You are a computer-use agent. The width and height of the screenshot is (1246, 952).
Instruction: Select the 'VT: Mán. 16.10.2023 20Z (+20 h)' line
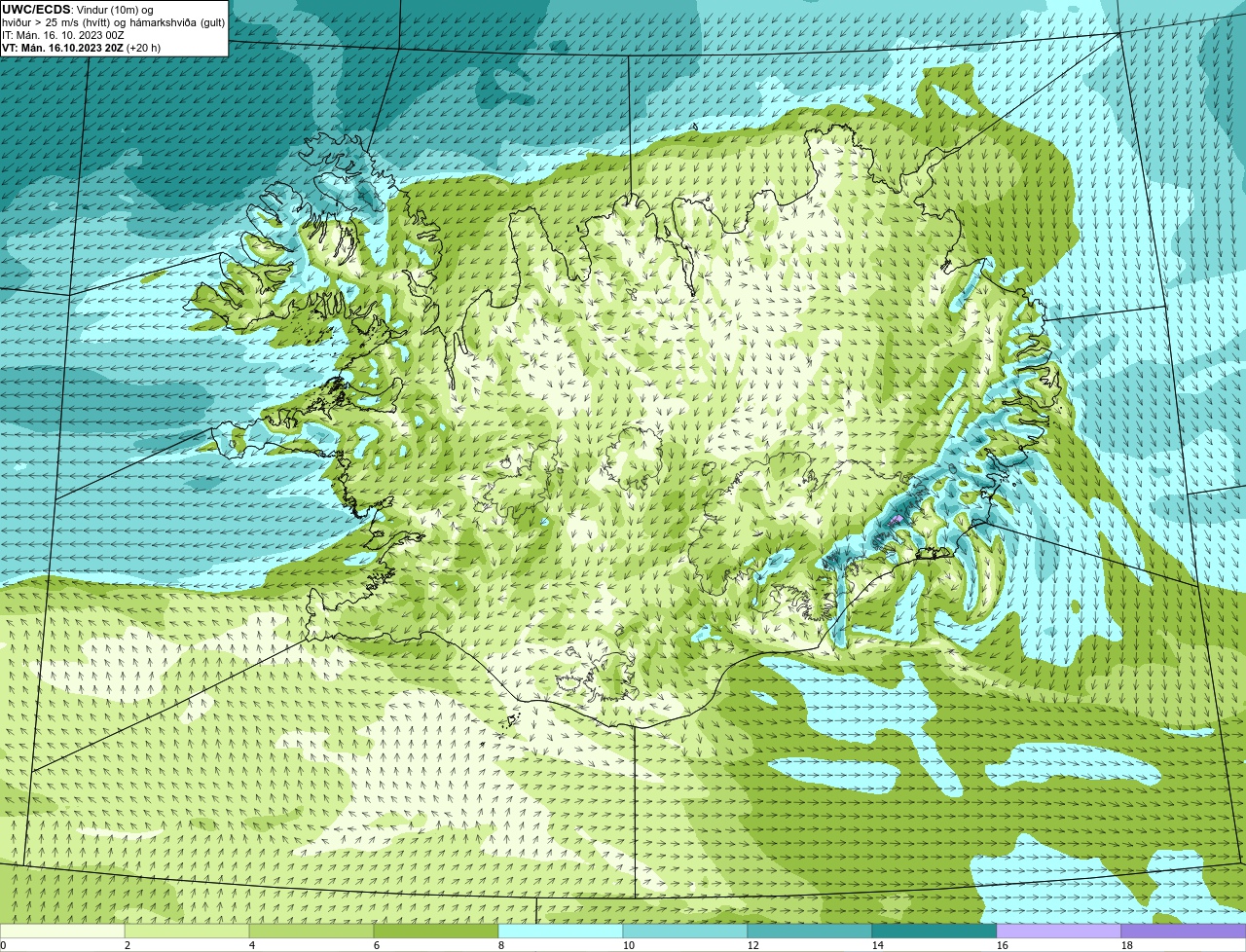click(x=82, y=48)
